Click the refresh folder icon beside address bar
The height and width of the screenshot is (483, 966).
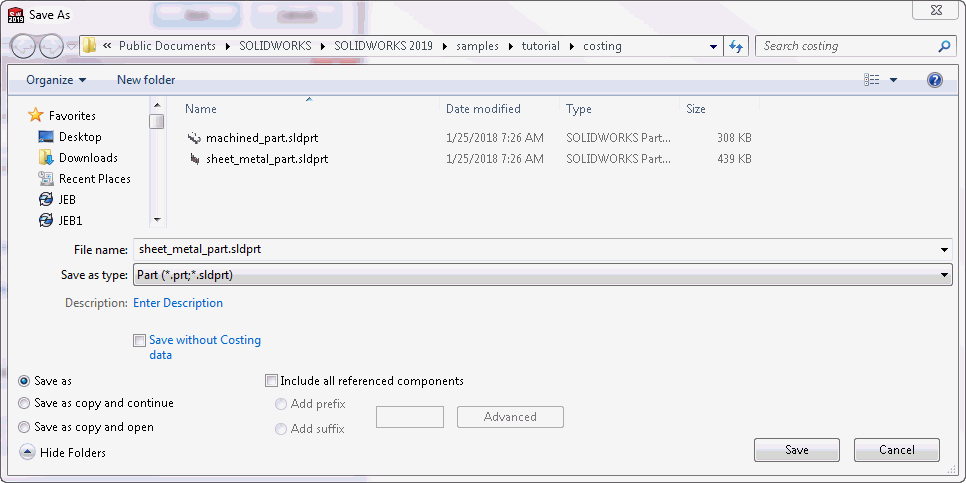736,46
